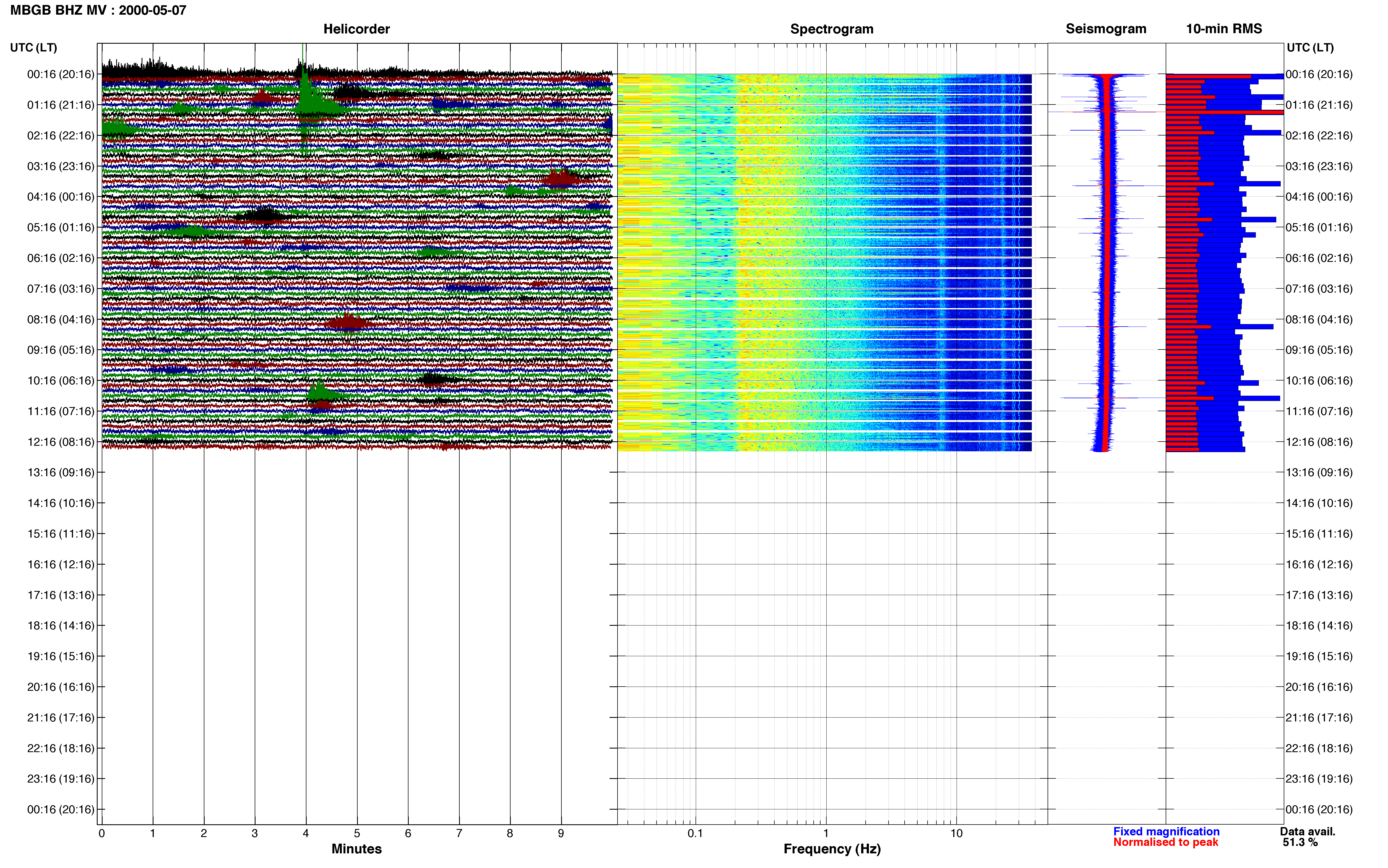Screen dimensions: 1388x868
Task: Click RMS-side time label 02:16 (22:16)
Action: 1319,135
